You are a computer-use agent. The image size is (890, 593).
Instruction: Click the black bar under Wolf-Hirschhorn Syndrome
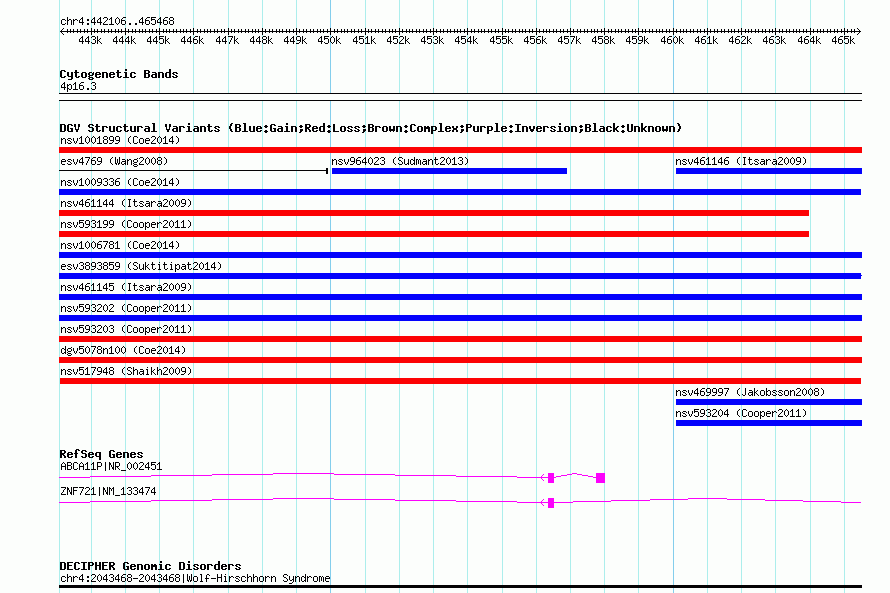[460, 586]
